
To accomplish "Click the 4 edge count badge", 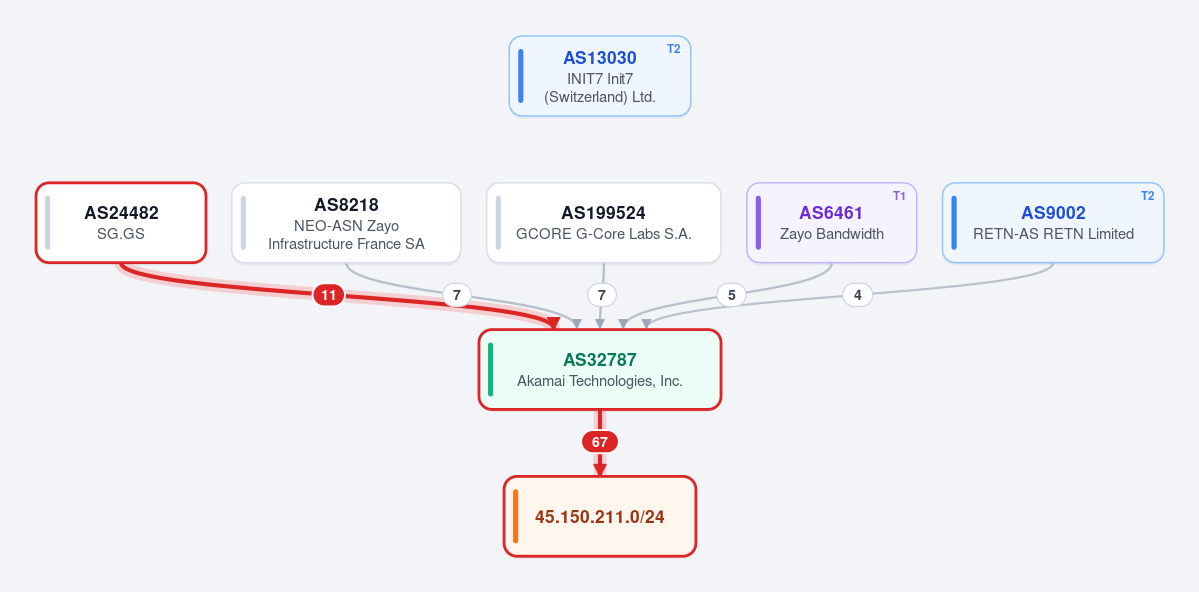I will tap(857, 294).
